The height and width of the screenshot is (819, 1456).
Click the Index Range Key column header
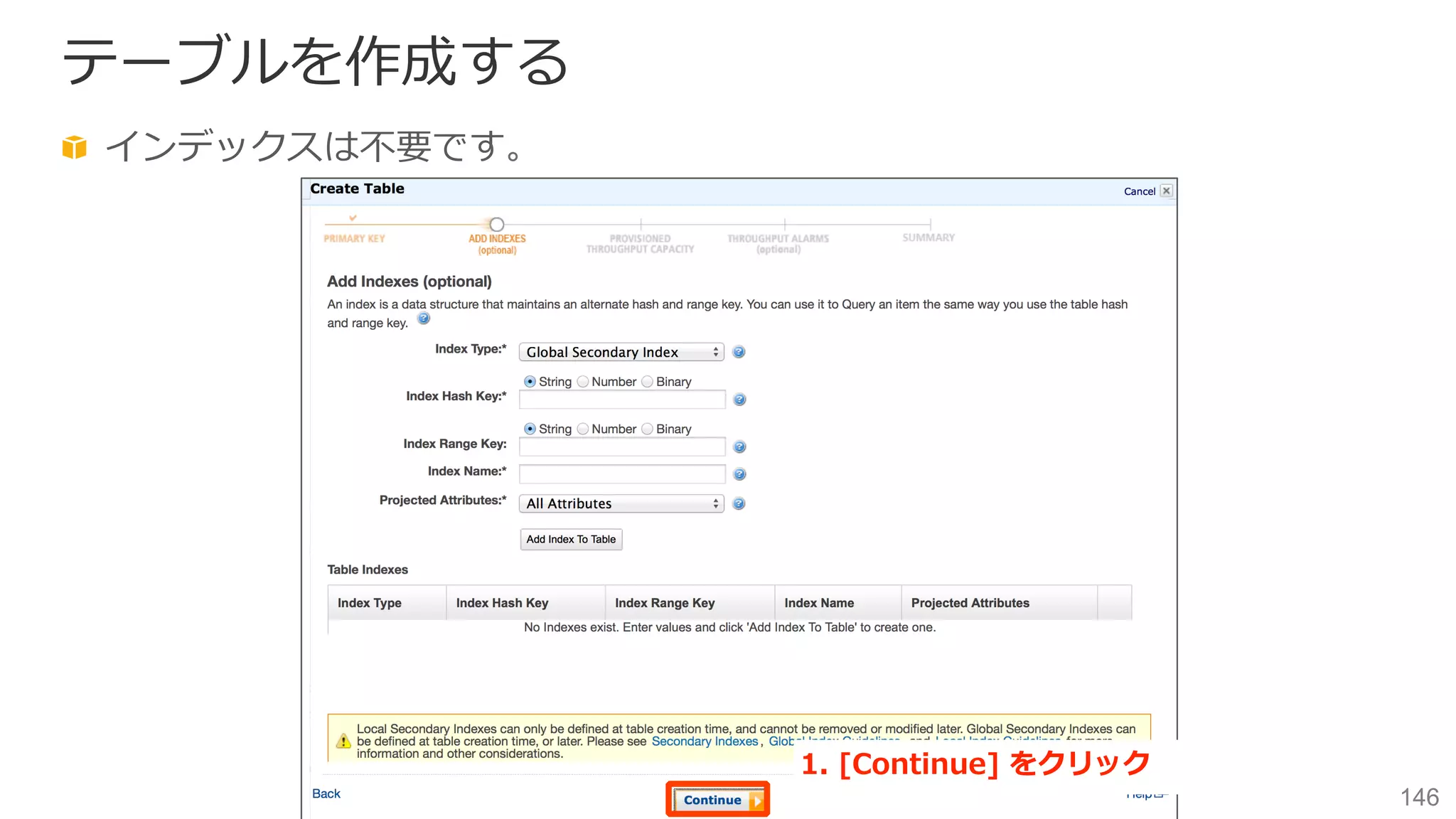click(x=690, y=603)
